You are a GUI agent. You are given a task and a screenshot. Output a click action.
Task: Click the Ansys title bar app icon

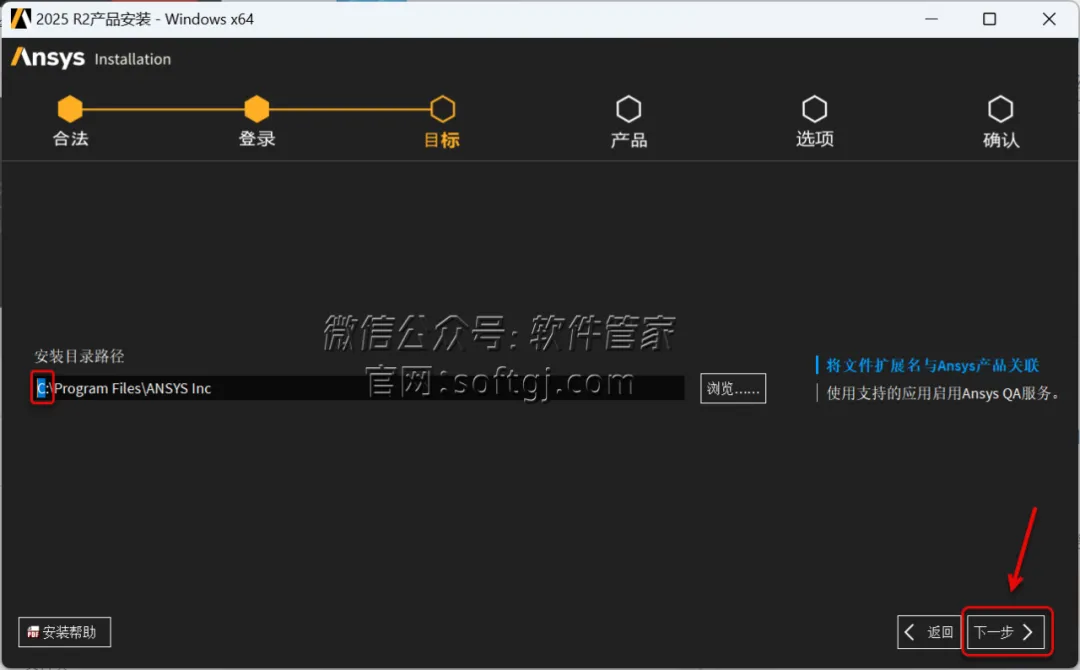(x=21, y=19)
